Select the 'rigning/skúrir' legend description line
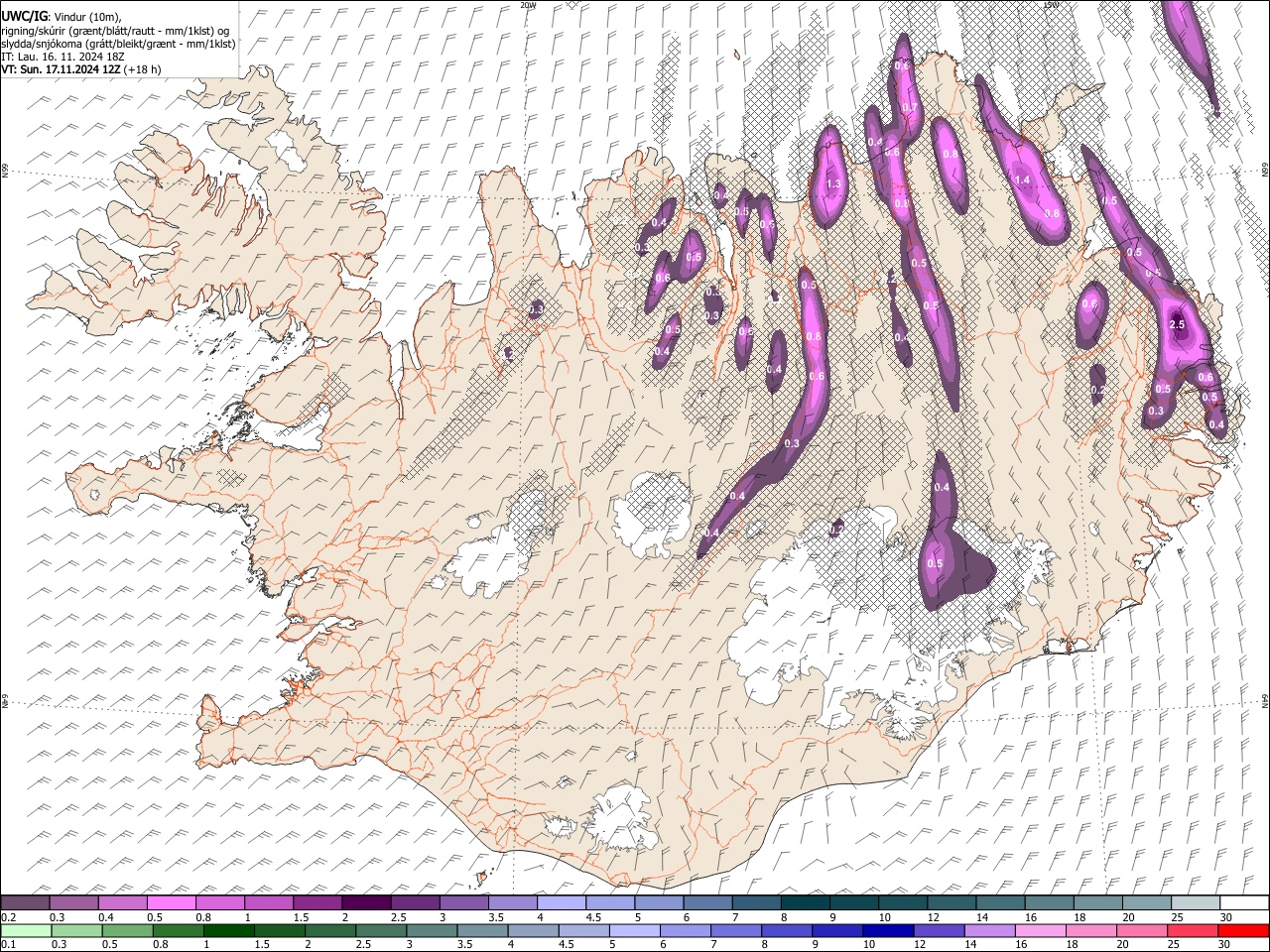Screen dimensions: 1270x952 coord(117,31)
